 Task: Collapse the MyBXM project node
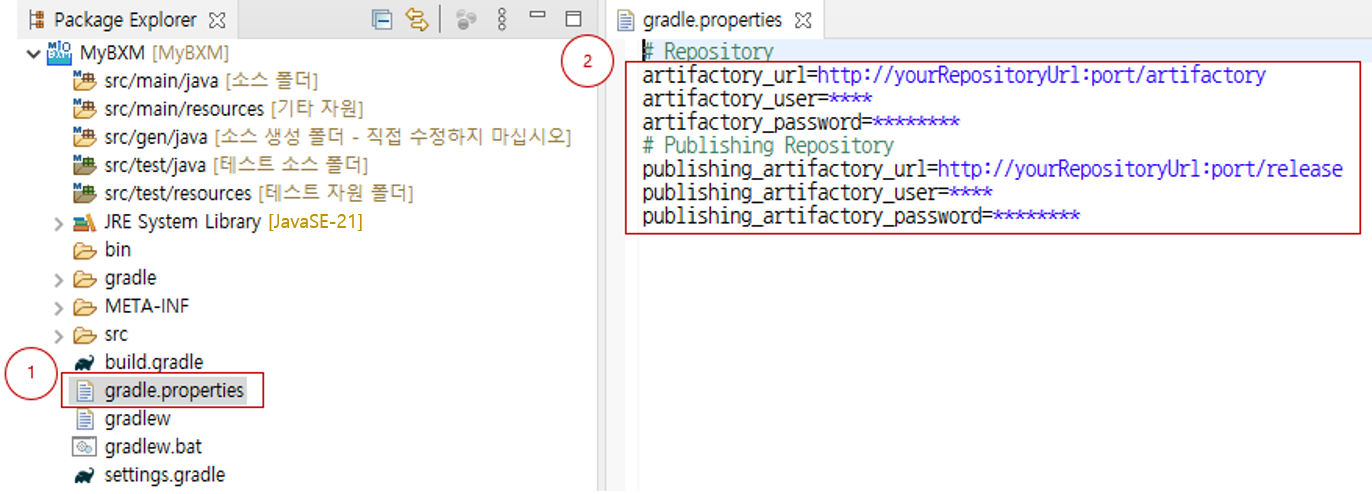tap(36, 52)
